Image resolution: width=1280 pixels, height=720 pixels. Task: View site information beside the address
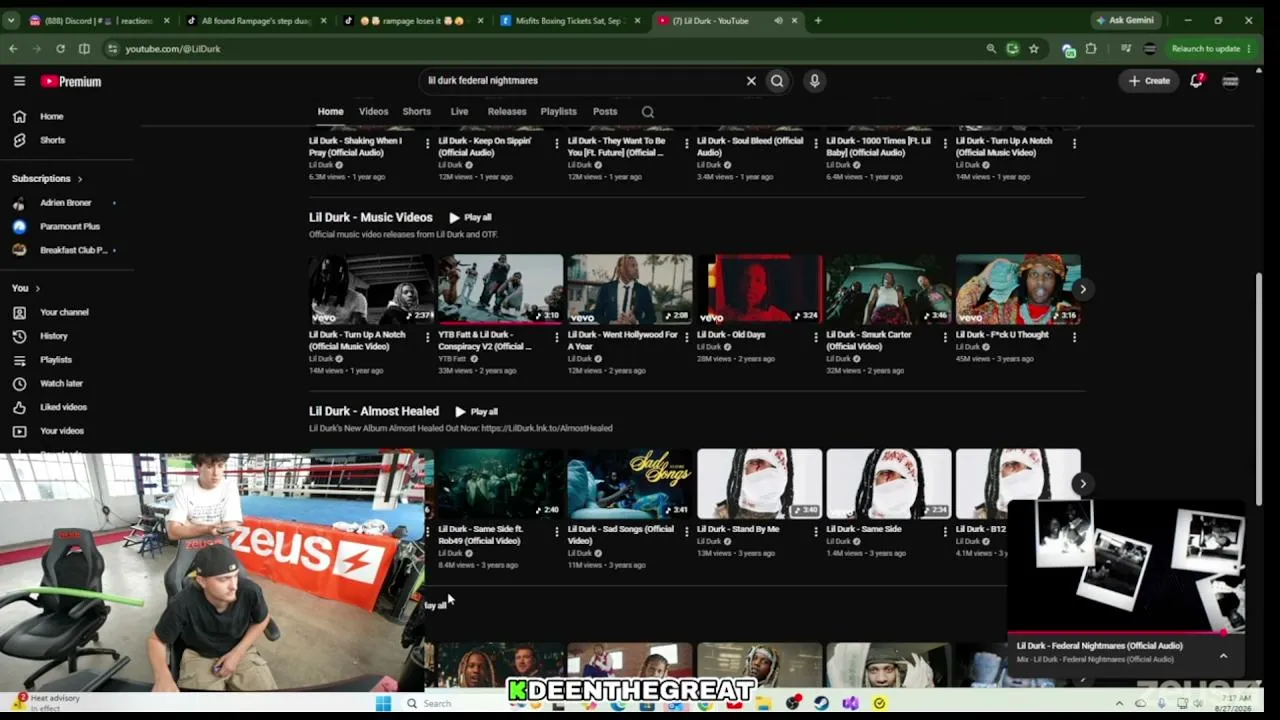pos(113,48)
